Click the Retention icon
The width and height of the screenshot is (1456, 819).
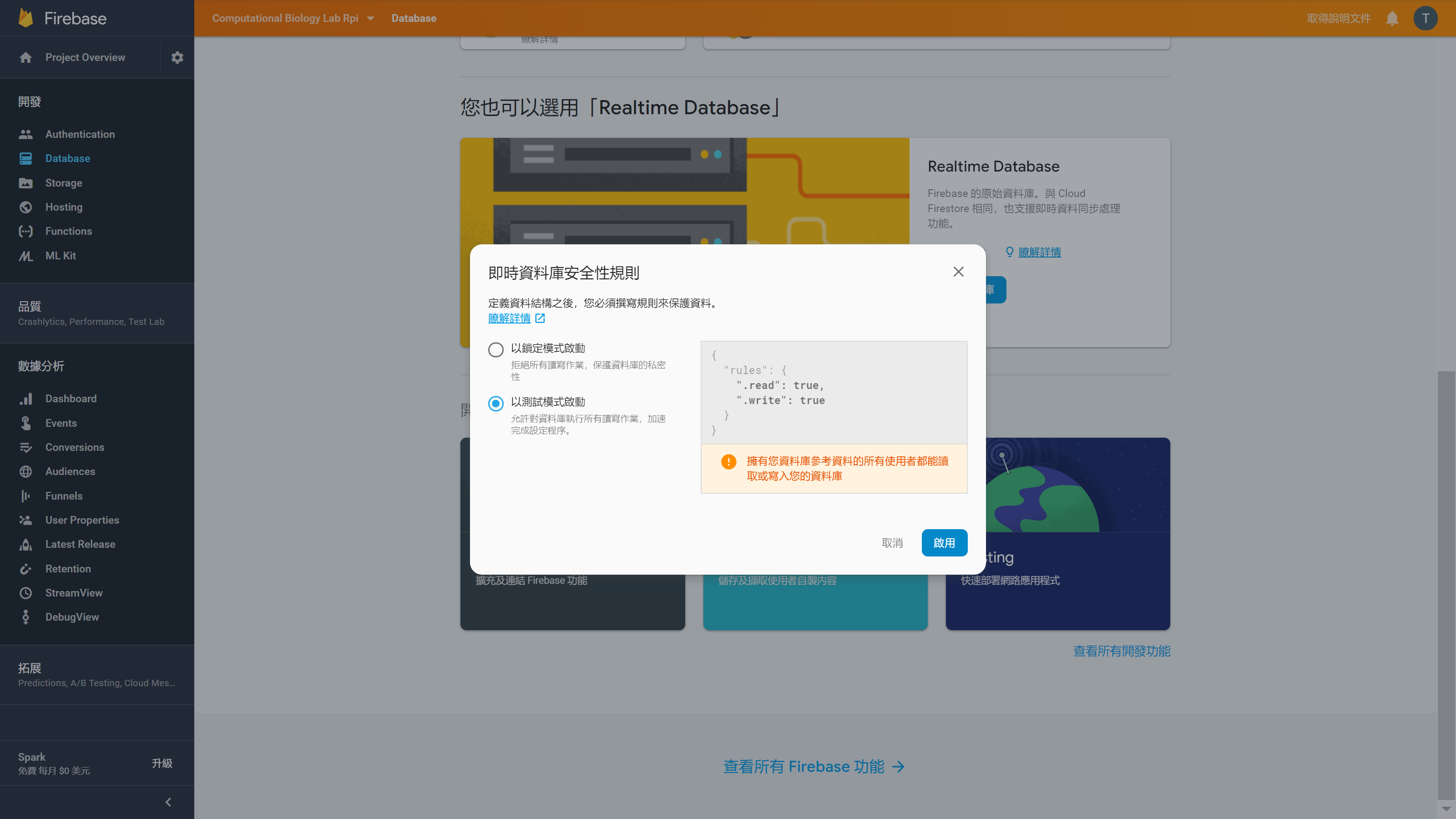pyautogui.click(x=25, y=569)
